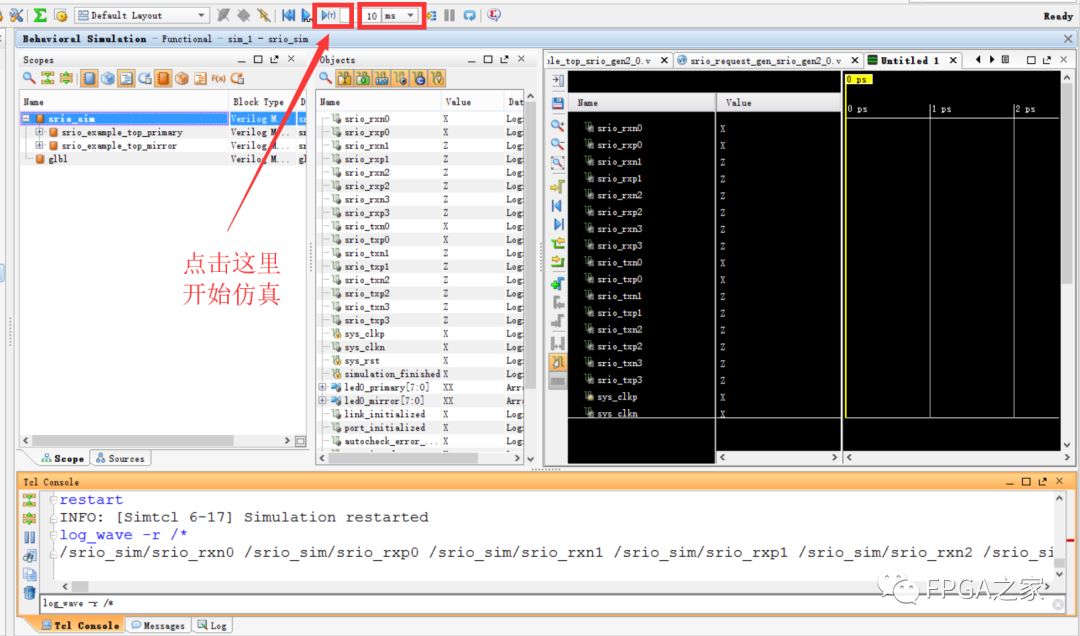The height and width of the screenshot is (636, 1080).
Task: Click the Run All simulation icon
Action: [x=307, y=15]
